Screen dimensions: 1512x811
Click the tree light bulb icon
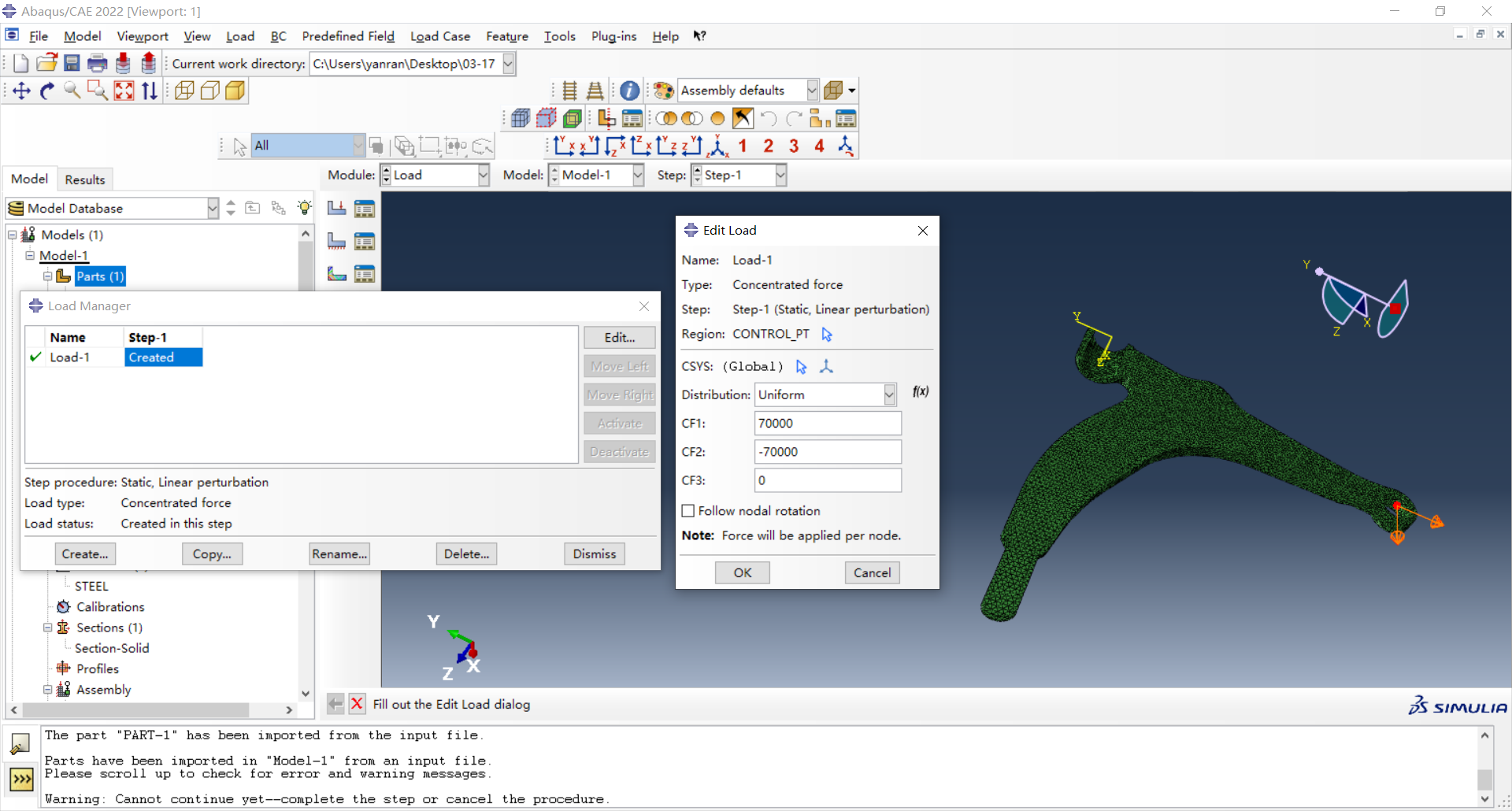304,208
